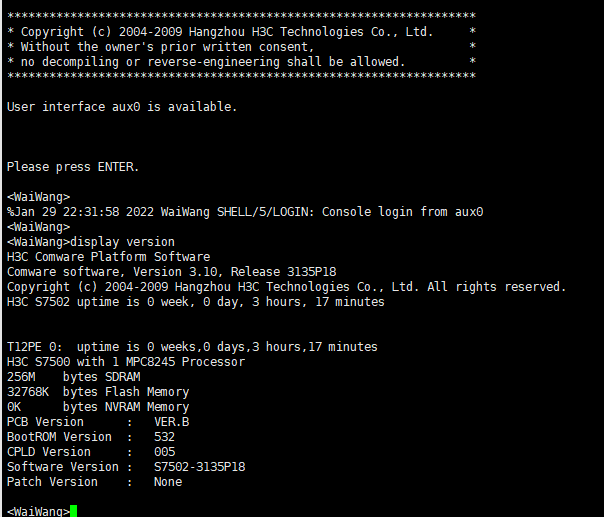This screenshot has width=604, height=517.
Task: Click 'Version 3.10, Release 3135P18' line
Action: (x=171, y=272)
